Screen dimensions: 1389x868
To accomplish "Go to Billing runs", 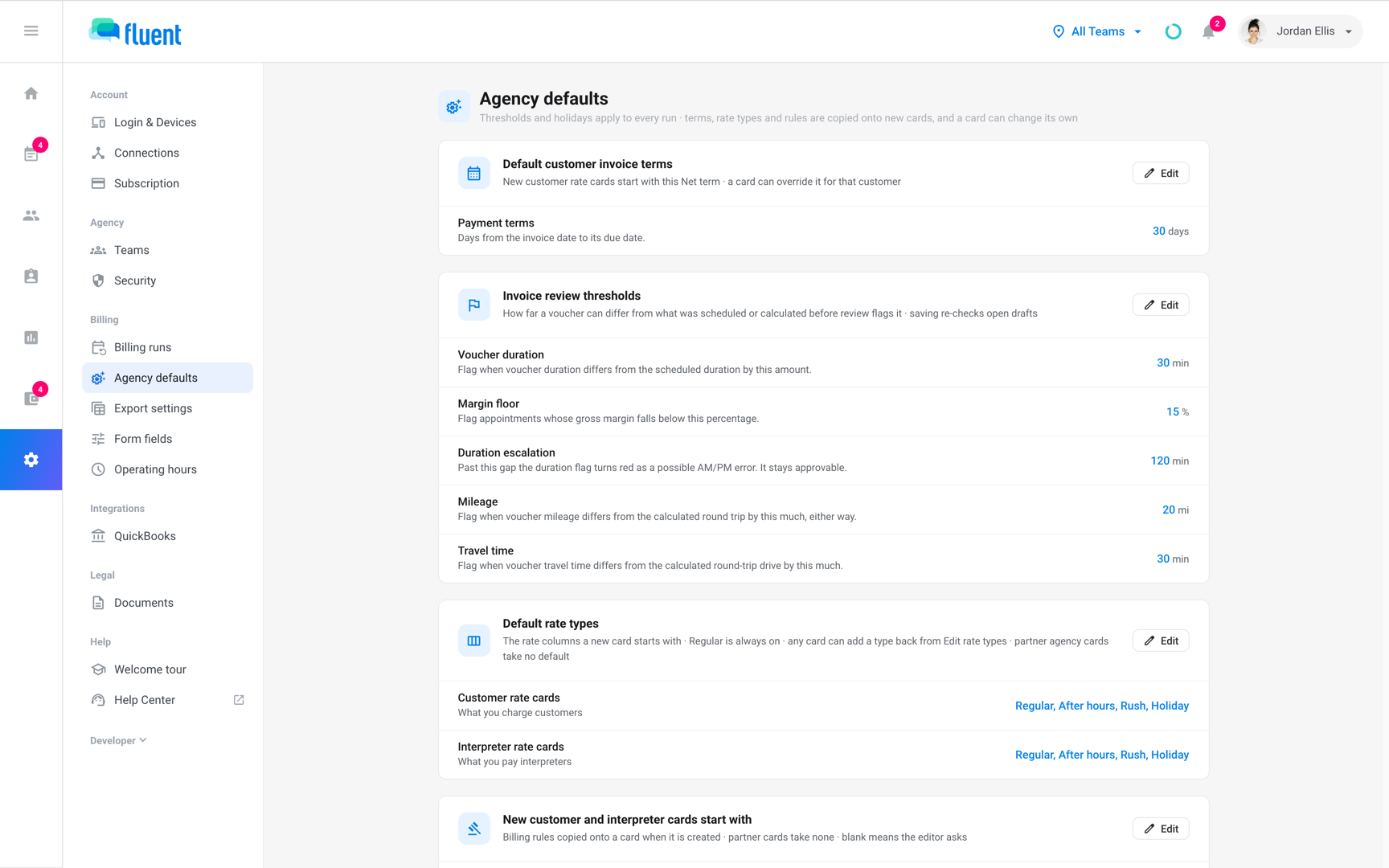I will (167, 347).
